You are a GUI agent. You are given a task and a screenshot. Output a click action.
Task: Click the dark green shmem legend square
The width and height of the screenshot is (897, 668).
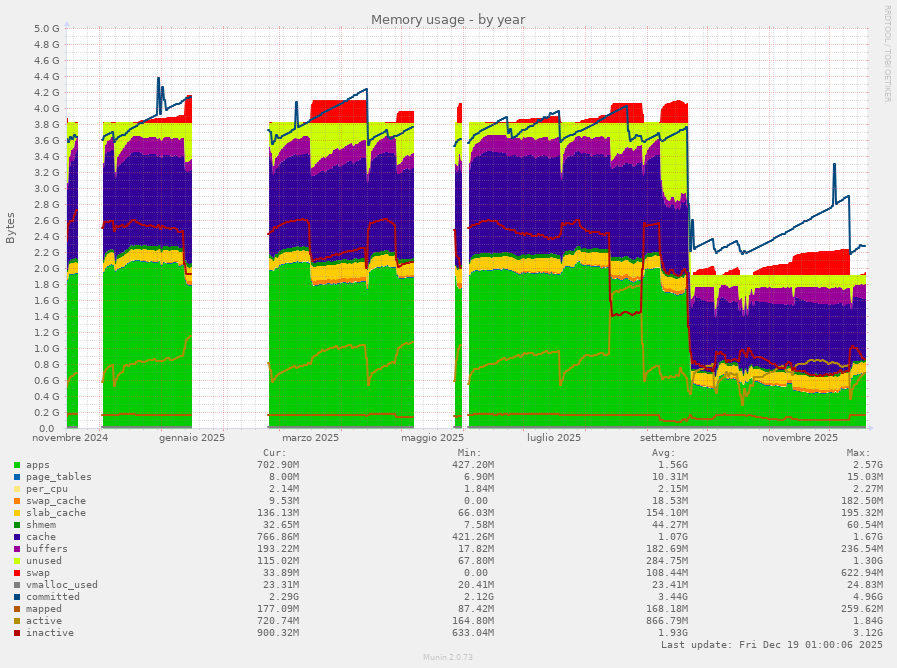[x=16, y=524]
